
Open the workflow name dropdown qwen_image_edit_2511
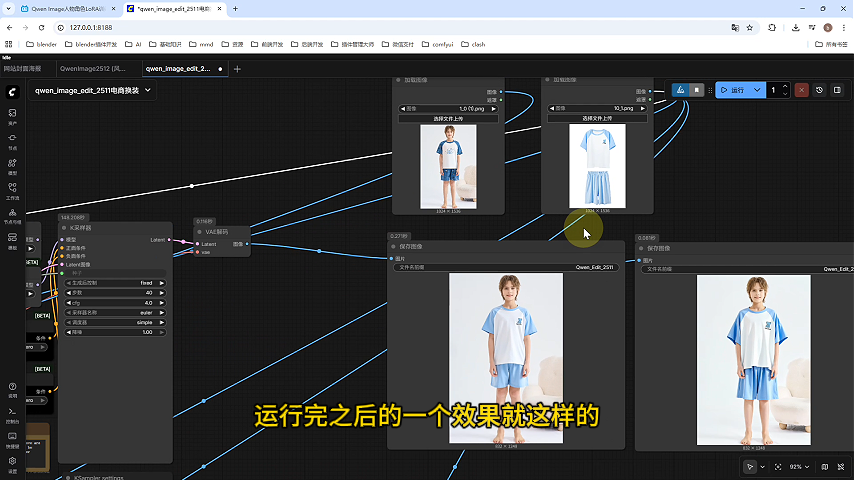93,90
